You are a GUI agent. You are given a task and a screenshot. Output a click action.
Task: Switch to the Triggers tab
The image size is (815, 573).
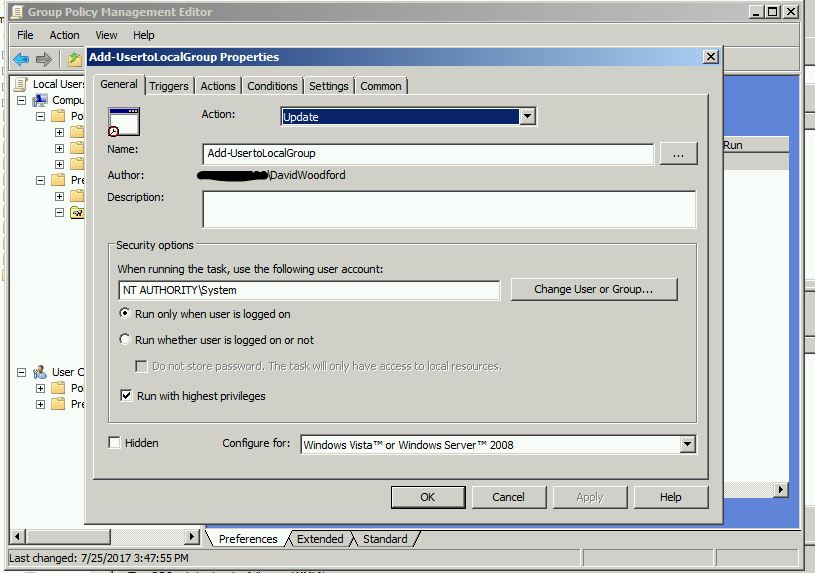168,86
